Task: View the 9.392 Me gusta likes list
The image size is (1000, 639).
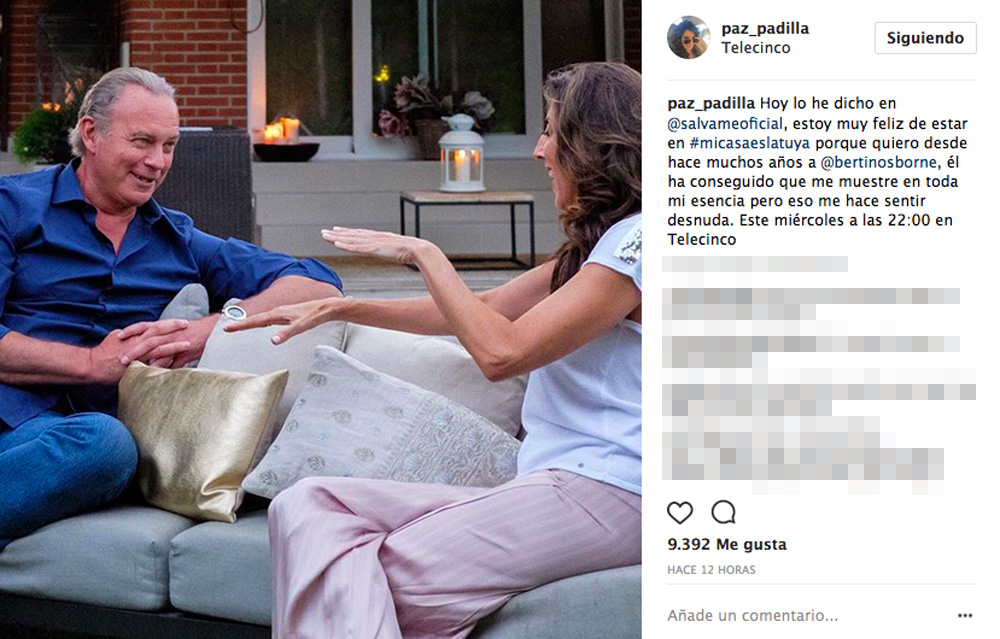Action: point(727,545)
